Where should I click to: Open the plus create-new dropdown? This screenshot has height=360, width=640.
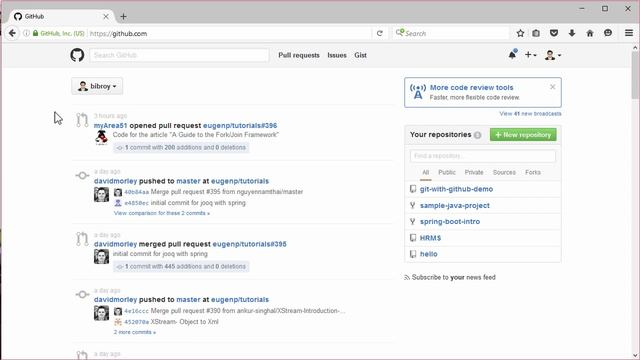(x=530, y=55)
